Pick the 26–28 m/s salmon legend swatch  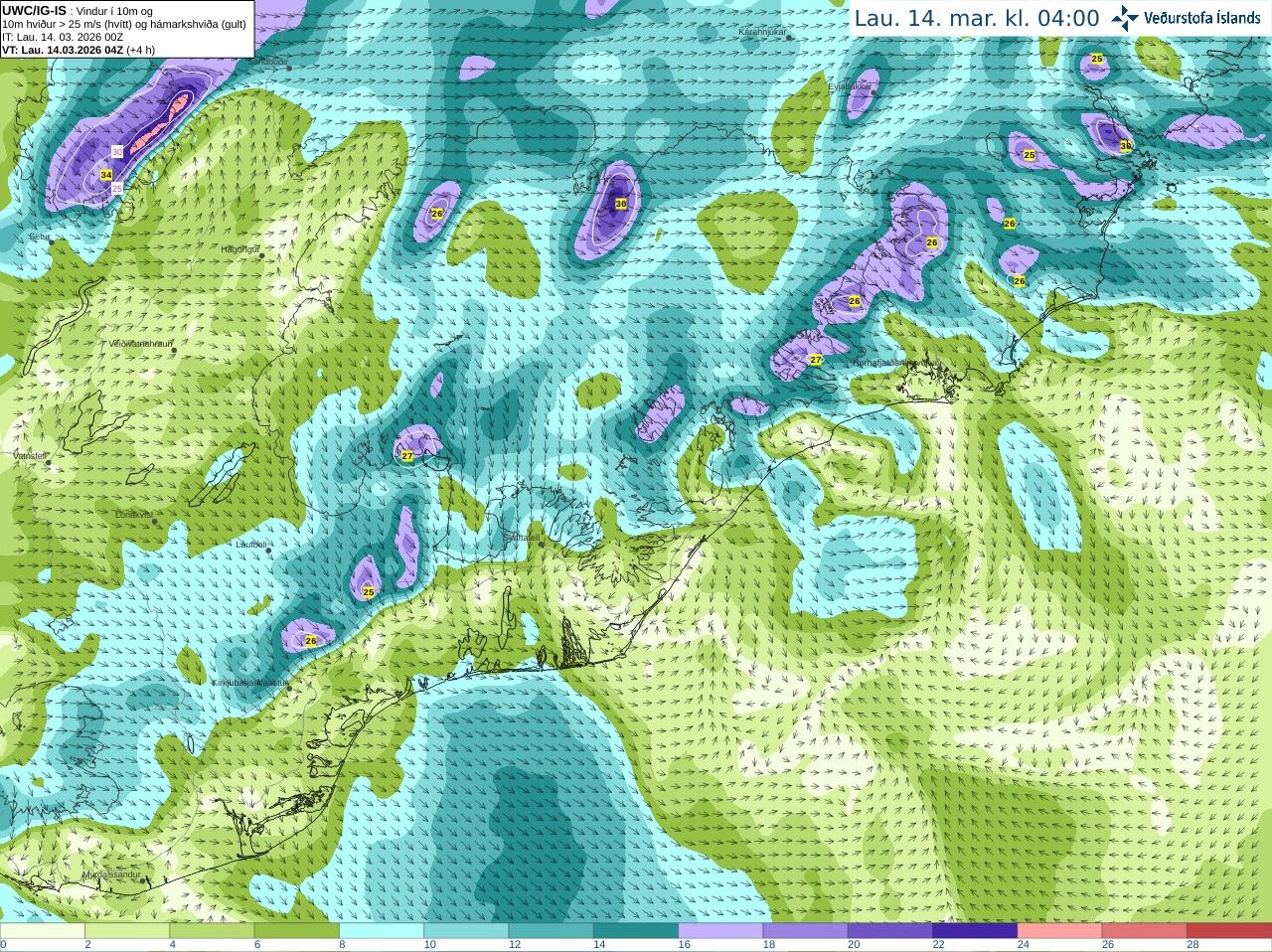(1145, 931)
